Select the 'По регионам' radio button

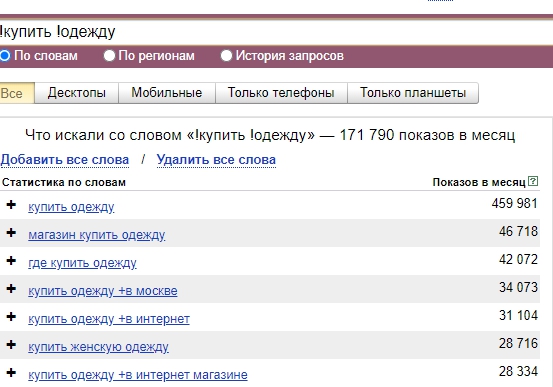coord(109,56)
